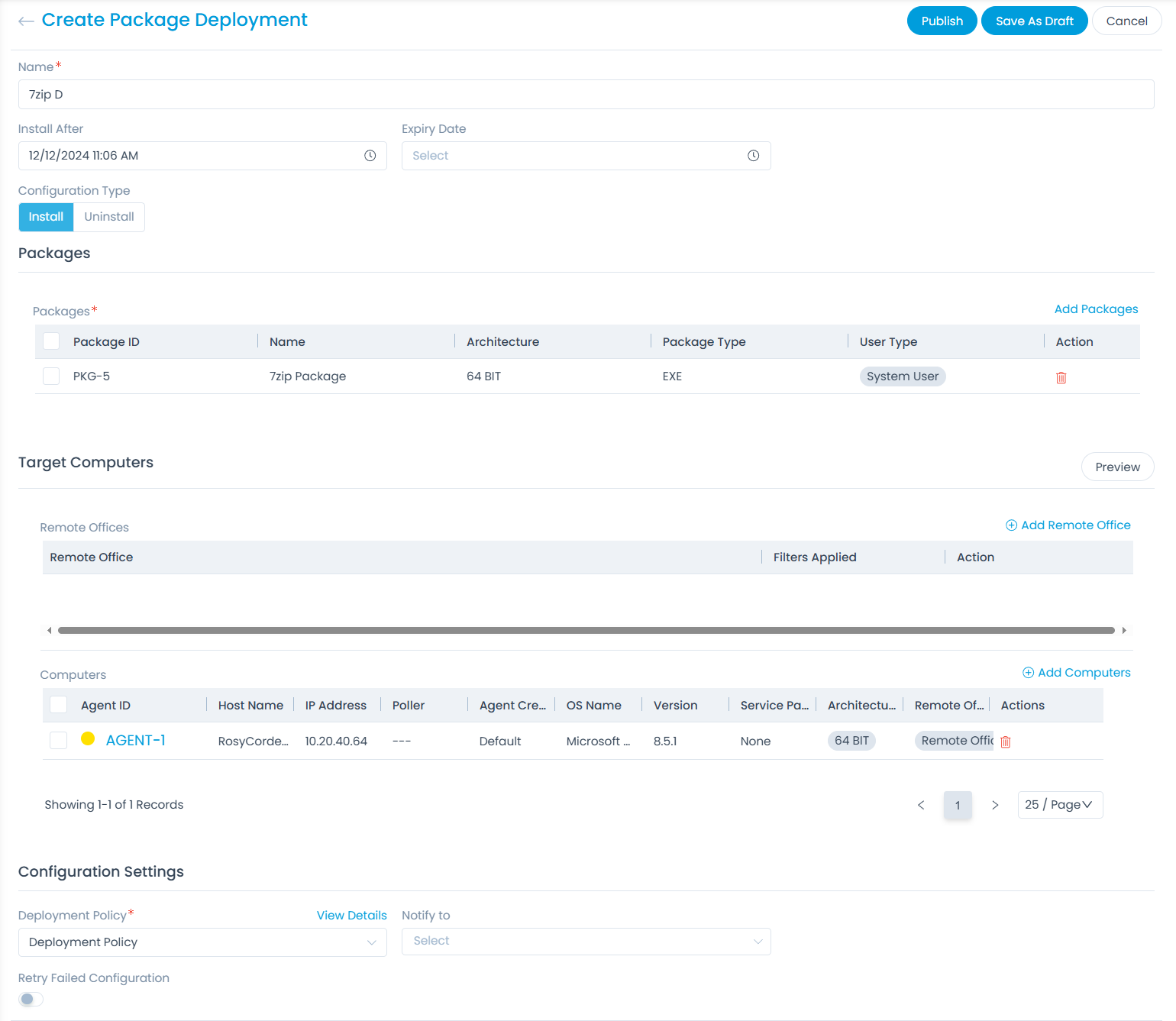Switch Configuration Type to Uninstall
Screen dimensions: 1176x1021
point(109,217)
